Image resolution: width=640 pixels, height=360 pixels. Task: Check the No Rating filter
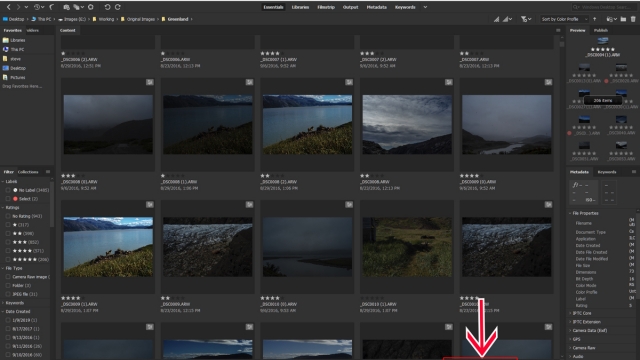click(x=8, y=216)
